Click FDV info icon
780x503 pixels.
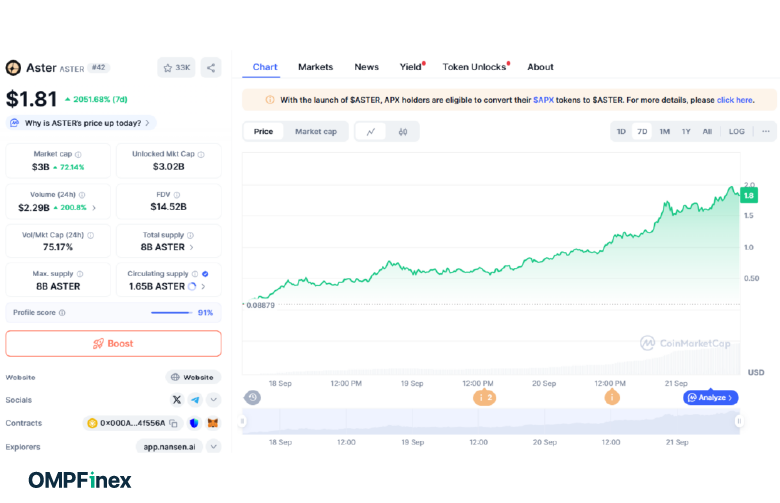(x=177, y=195)
